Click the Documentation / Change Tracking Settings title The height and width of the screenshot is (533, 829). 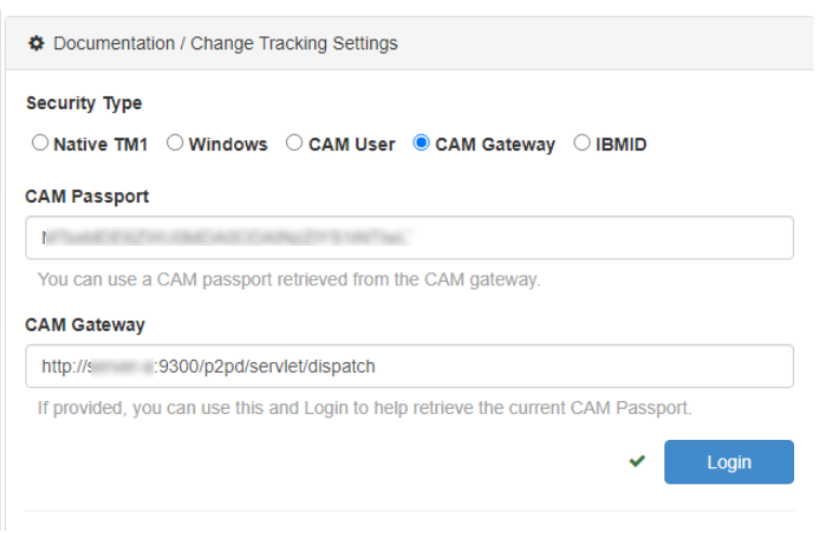coord(225,43)
